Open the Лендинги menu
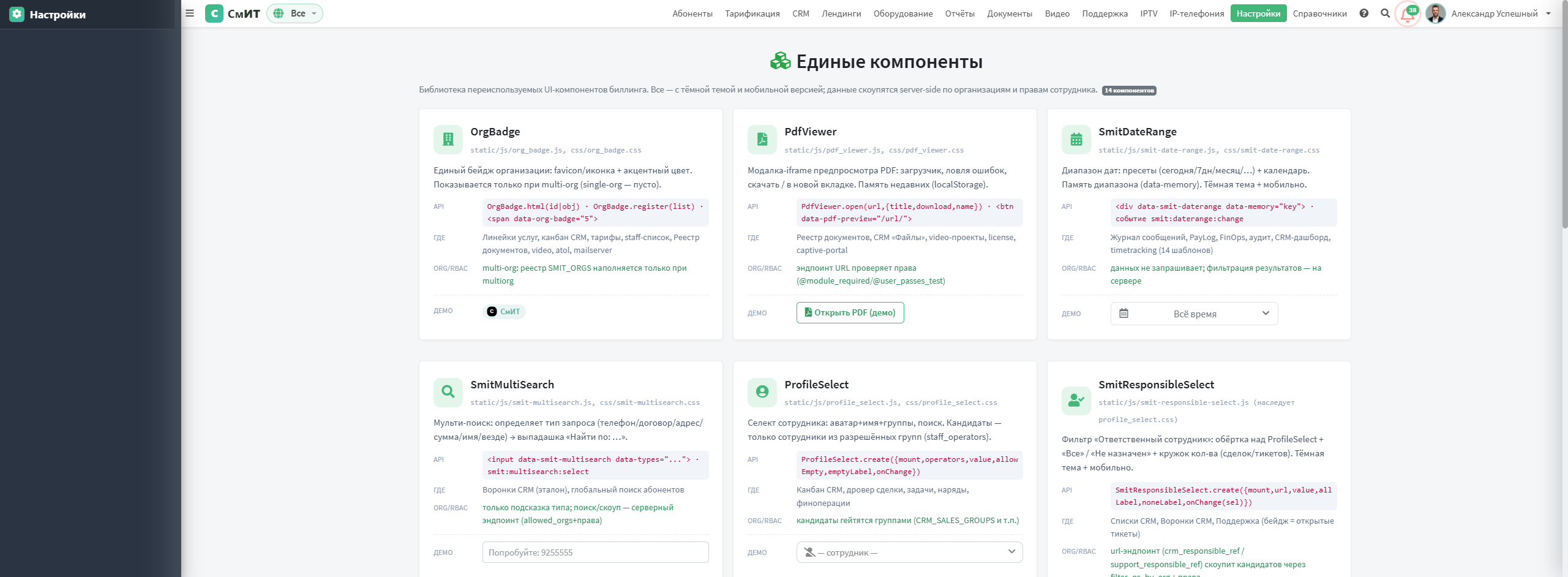Screen dimensions: 1568x577 [841, 13]
